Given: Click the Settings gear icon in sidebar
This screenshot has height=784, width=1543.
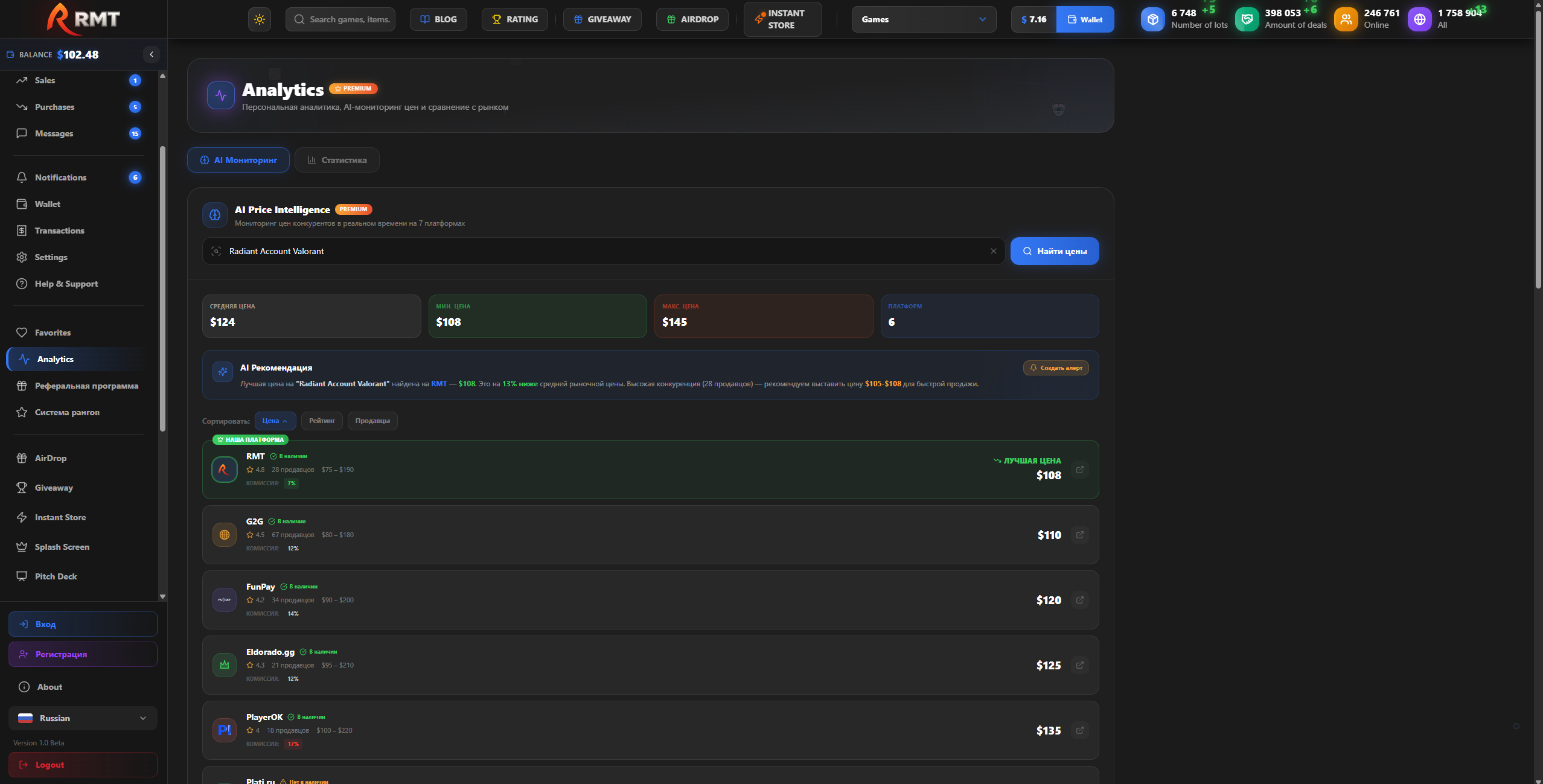Looking at the screenshot, I should coord(22,257).
